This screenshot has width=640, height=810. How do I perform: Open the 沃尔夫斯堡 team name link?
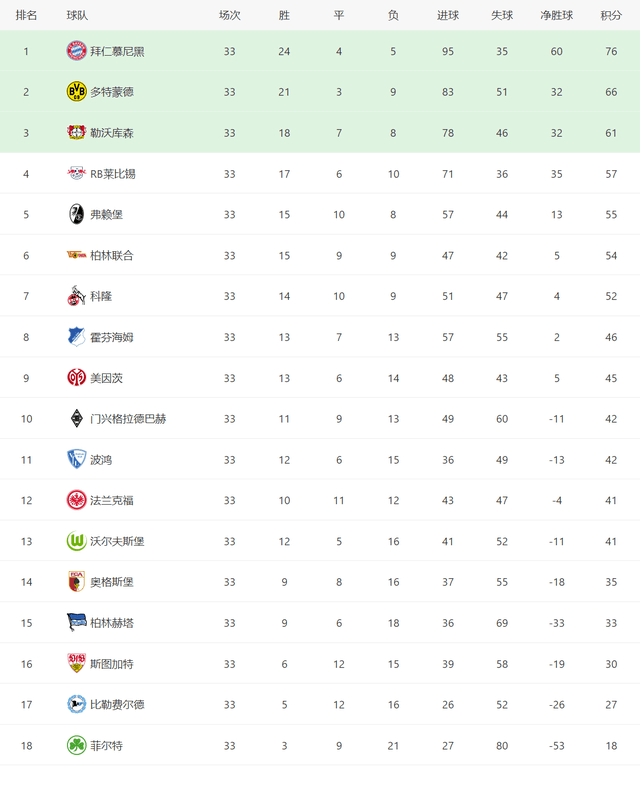pos(117,541)
